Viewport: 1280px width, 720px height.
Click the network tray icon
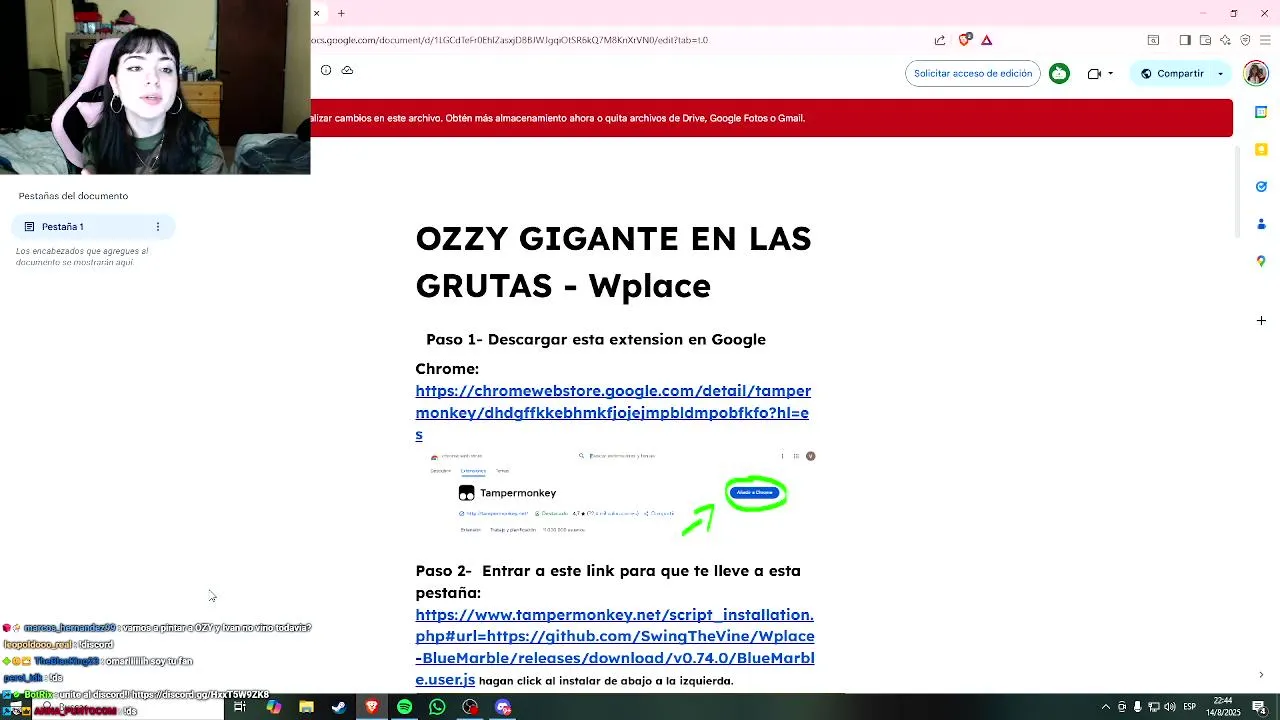point(1153,707)
